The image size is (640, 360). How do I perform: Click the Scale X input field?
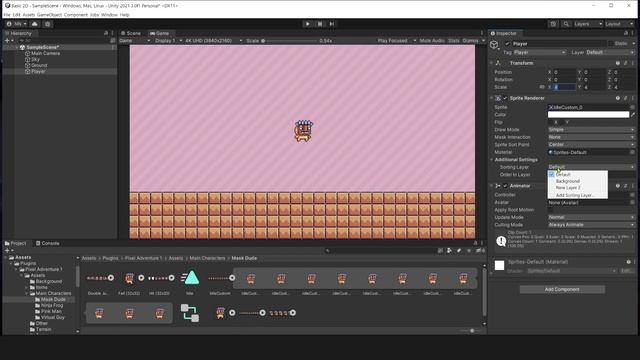[x=564, y=87]
